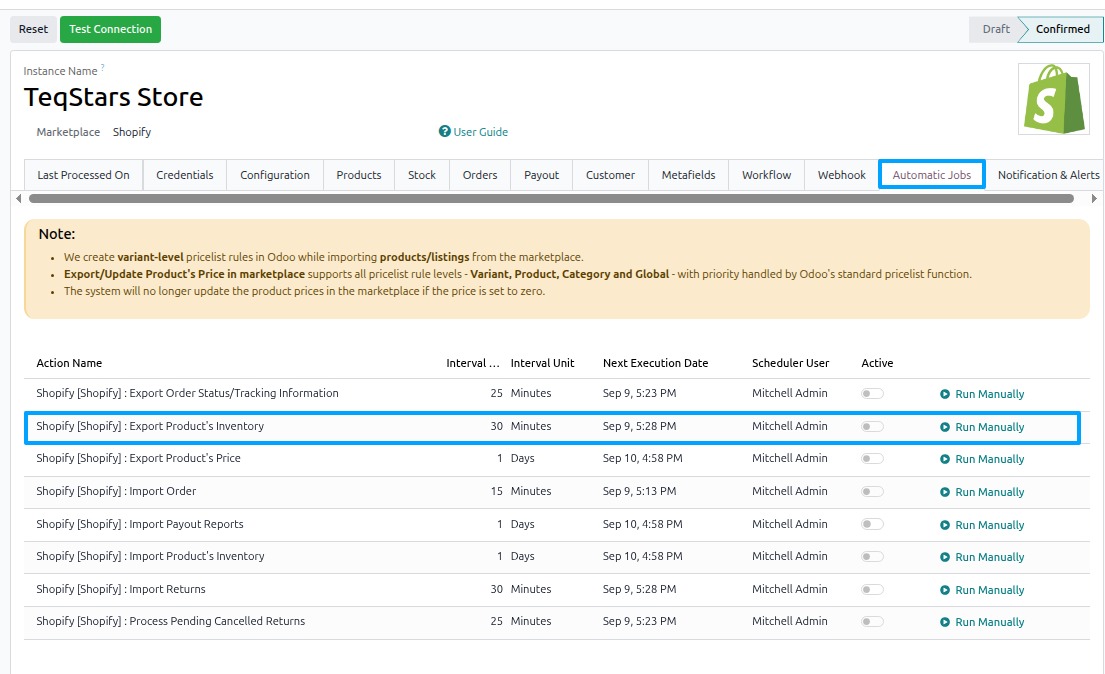Activate the Import Payout Reports job
This screenshot has height=674, width=1105.
pyautogui.click(x=872, y=524)
